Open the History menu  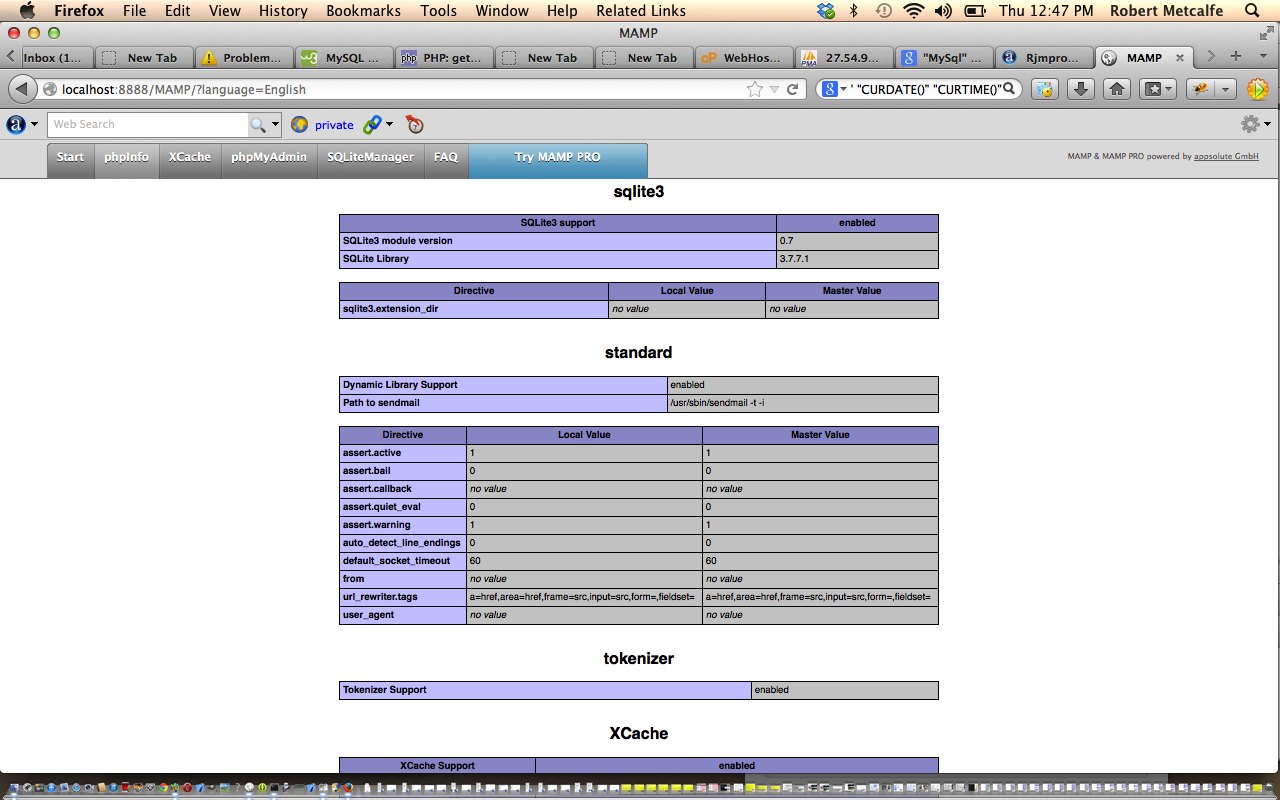283,11
